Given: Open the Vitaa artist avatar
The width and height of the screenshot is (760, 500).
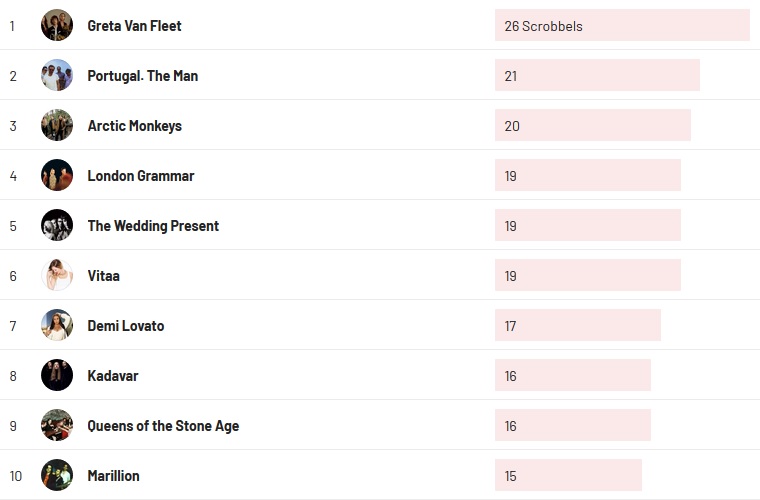Looking at the screenshot, I should point(57,275).
